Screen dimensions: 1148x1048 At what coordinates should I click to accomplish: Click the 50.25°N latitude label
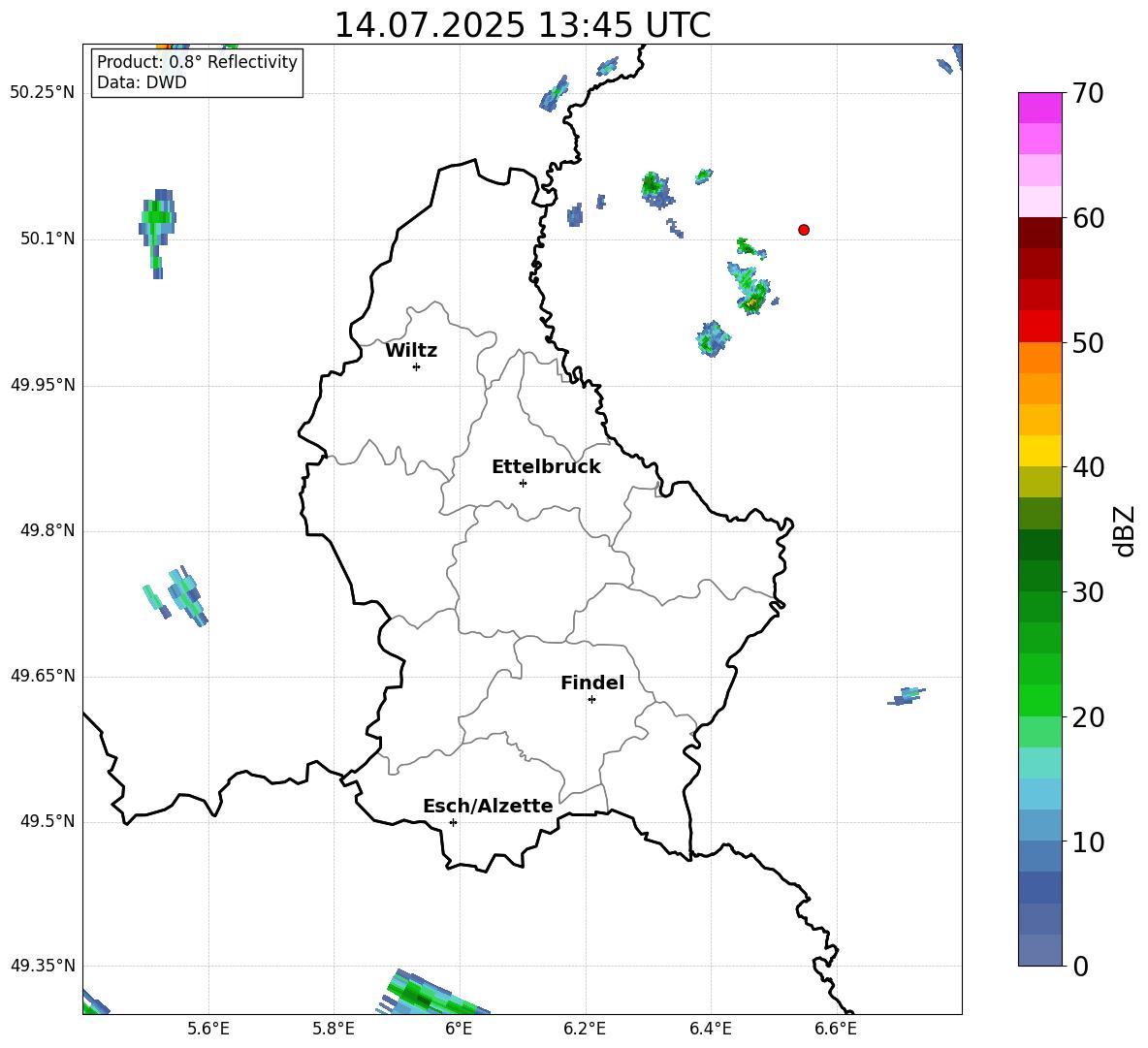[42, 93]
